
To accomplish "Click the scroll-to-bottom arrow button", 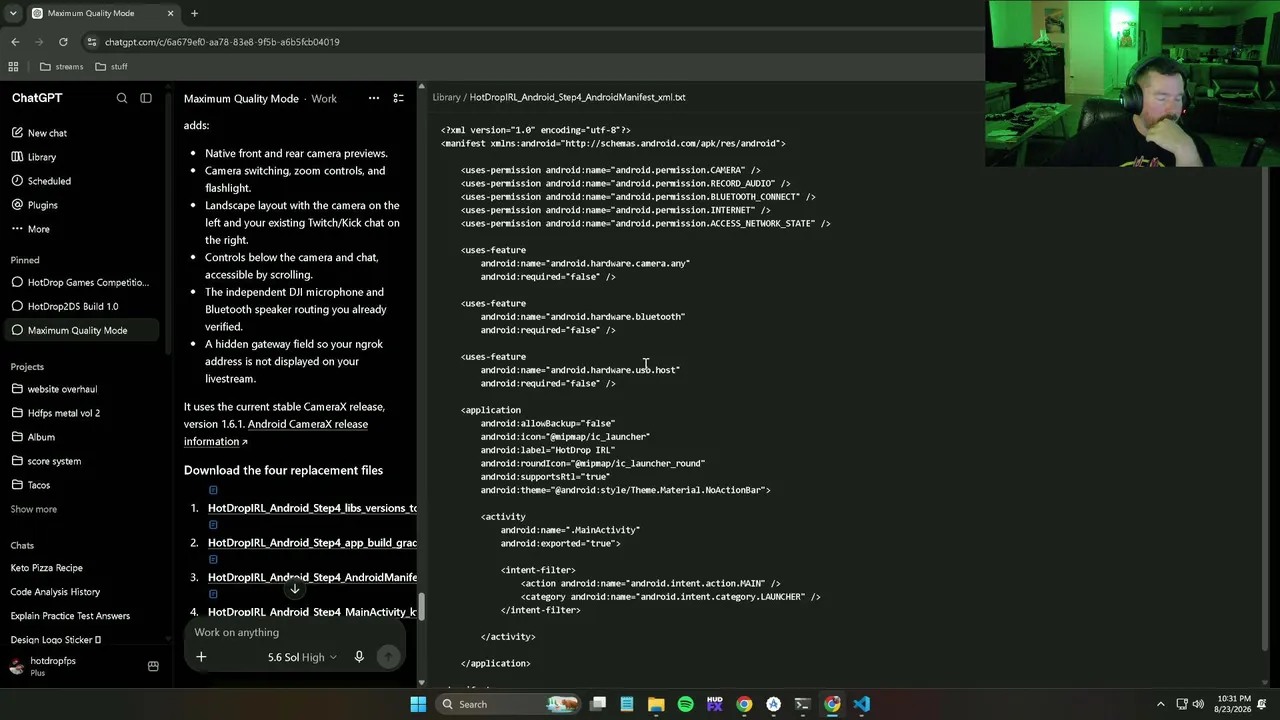I will (294, 589).
